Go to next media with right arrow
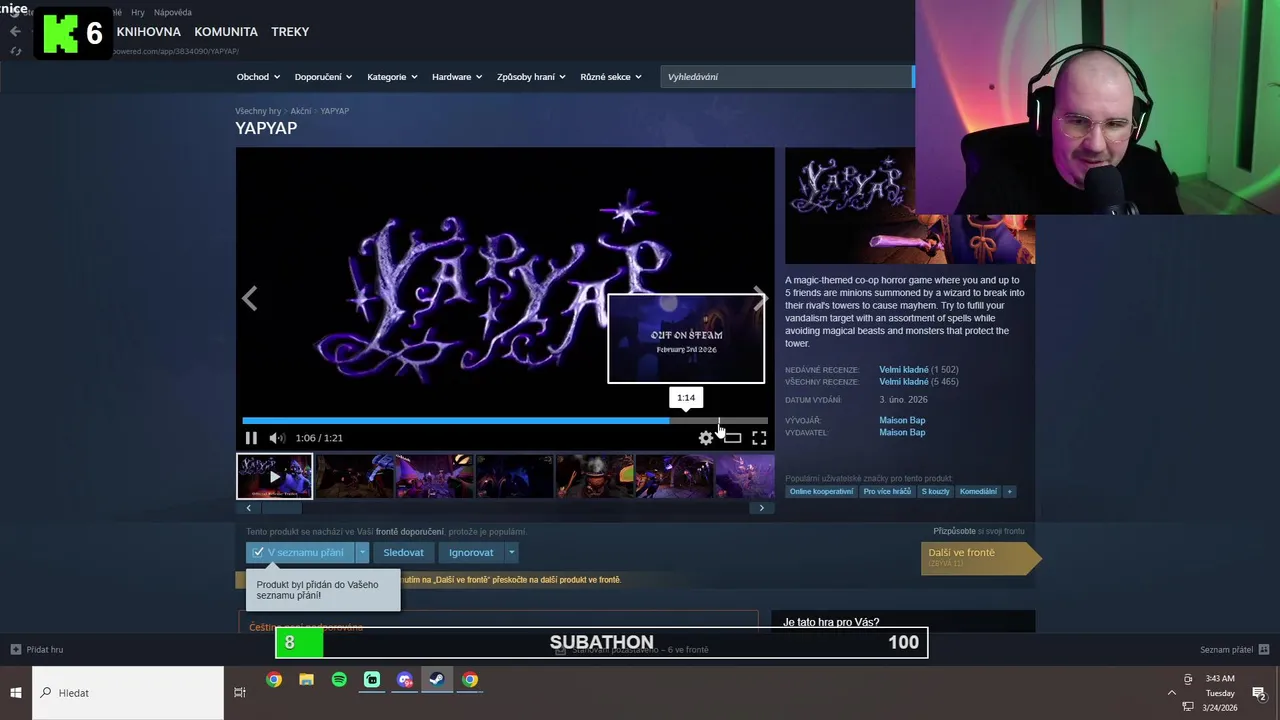The image size is (1280, 720). click(x=761, y=299)
